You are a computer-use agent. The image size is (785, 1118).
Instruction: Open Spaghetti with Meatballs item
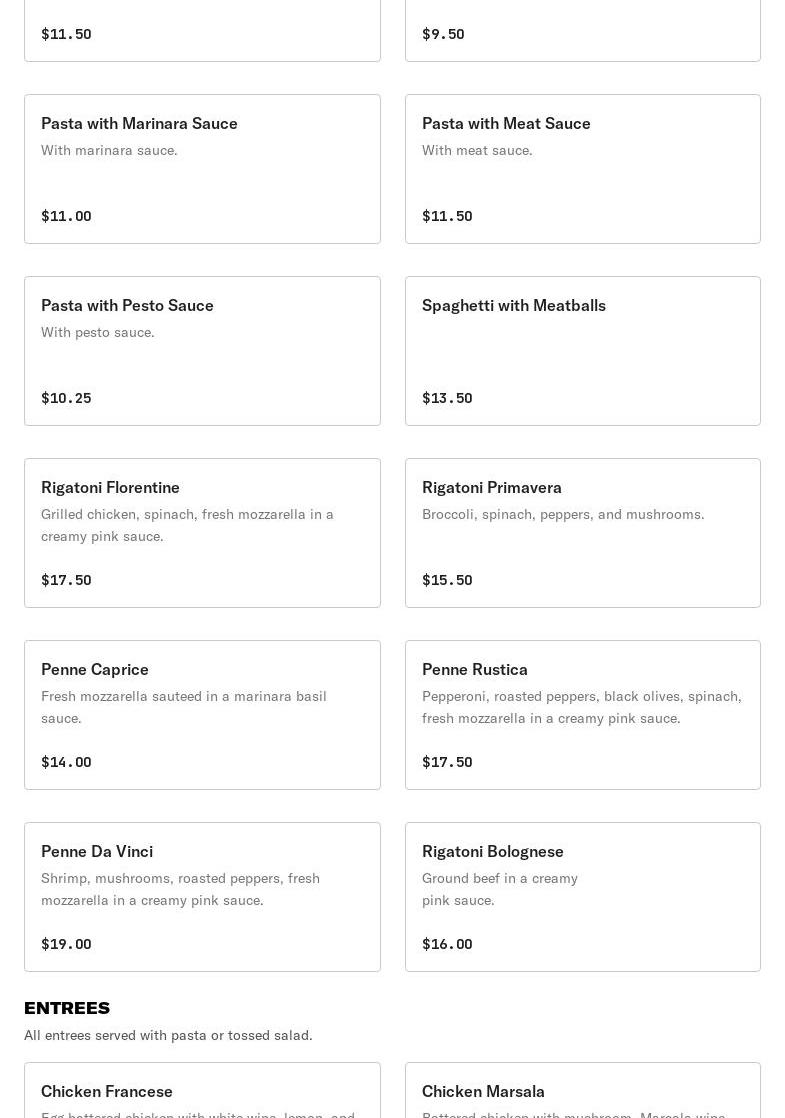583,351
